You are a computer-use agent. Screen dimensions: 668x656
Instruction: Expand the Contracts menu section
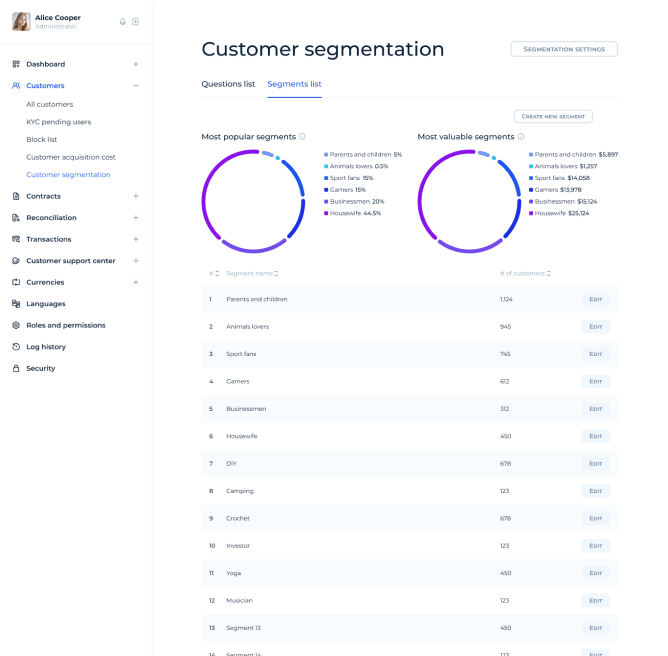pyautogui.click(x=136, y=196)
